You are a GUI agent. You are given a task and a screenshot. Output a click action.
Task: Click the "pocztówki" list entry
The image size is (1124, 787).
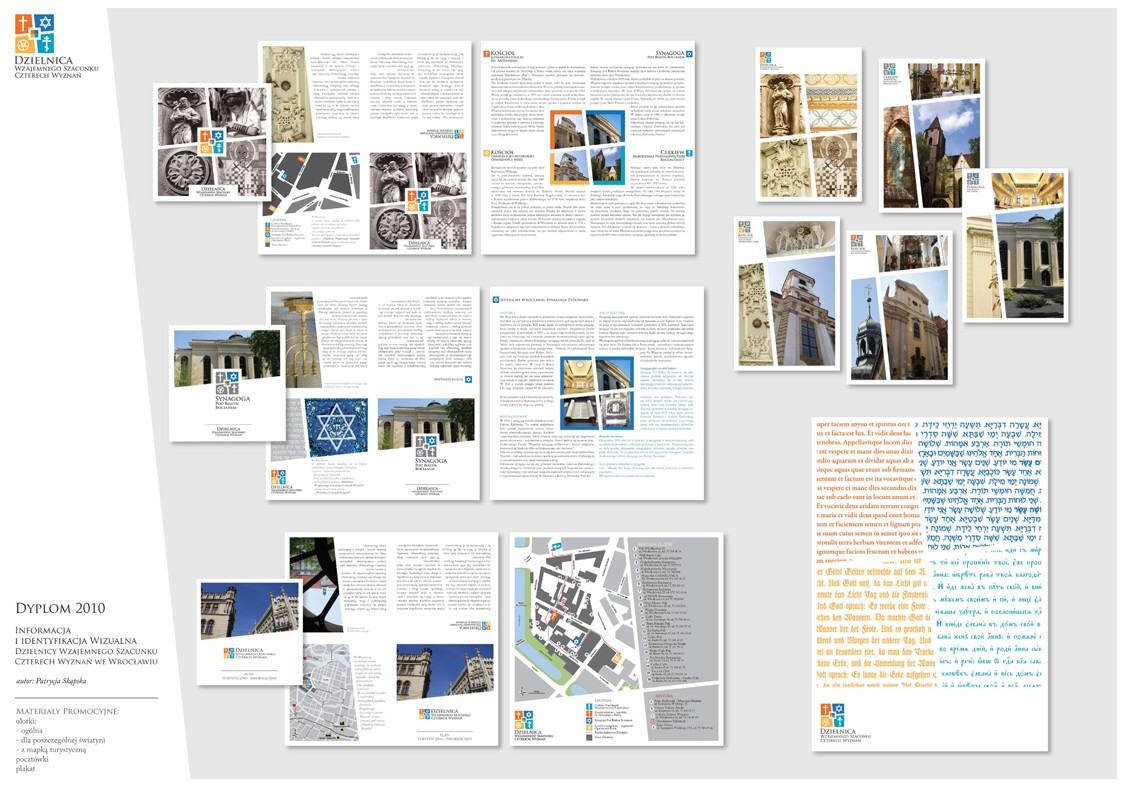click(32, 758)
